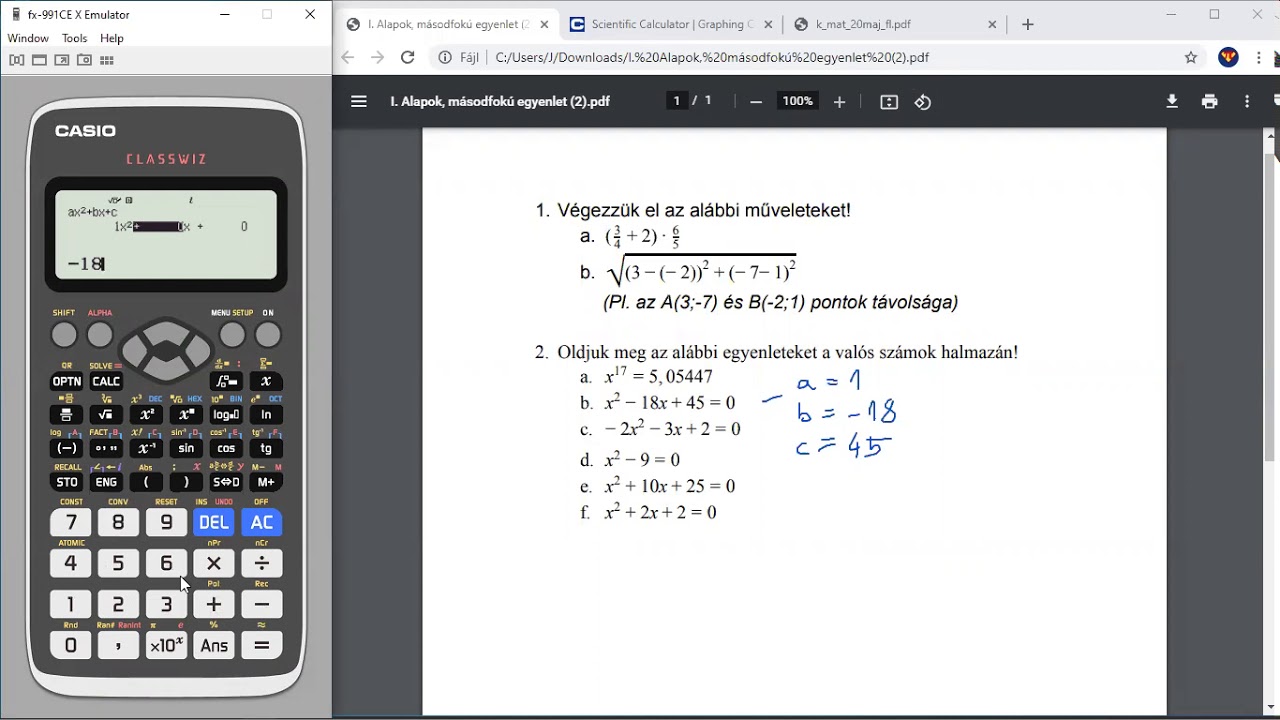The width and height of the screenshot is (1280, 720).
Task: Click the x inverse key
Action: (x=146, y=448)
